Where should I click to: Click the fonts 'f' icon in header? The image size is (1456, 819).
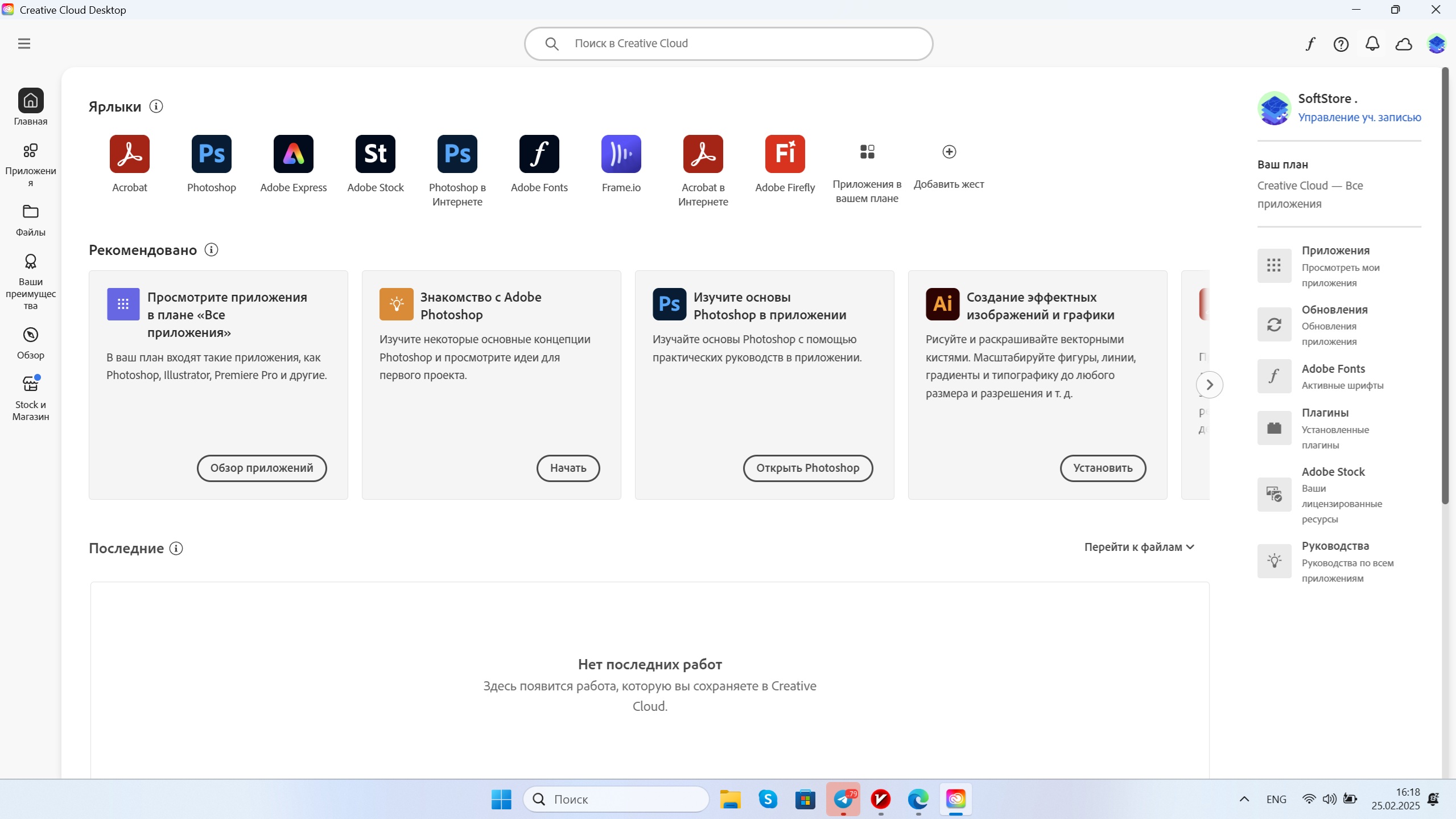pos(1310,44)
